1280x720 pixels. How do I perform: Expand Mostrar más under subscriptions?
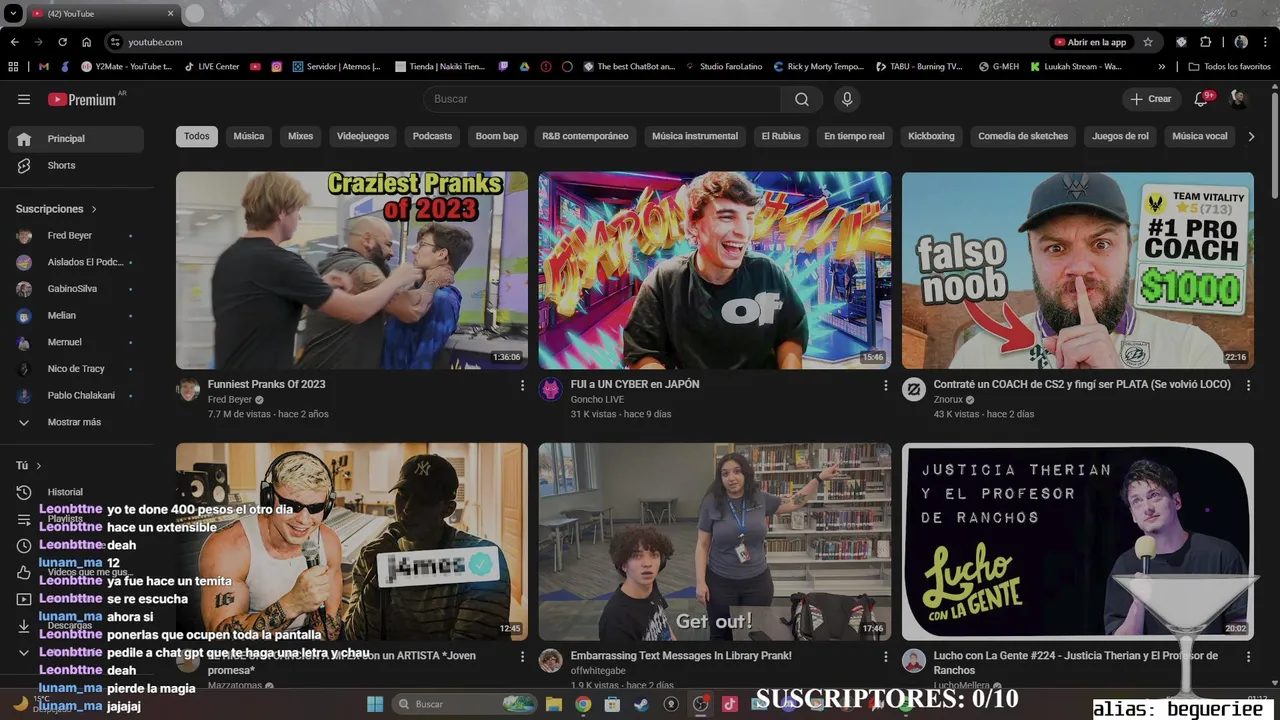76,422
